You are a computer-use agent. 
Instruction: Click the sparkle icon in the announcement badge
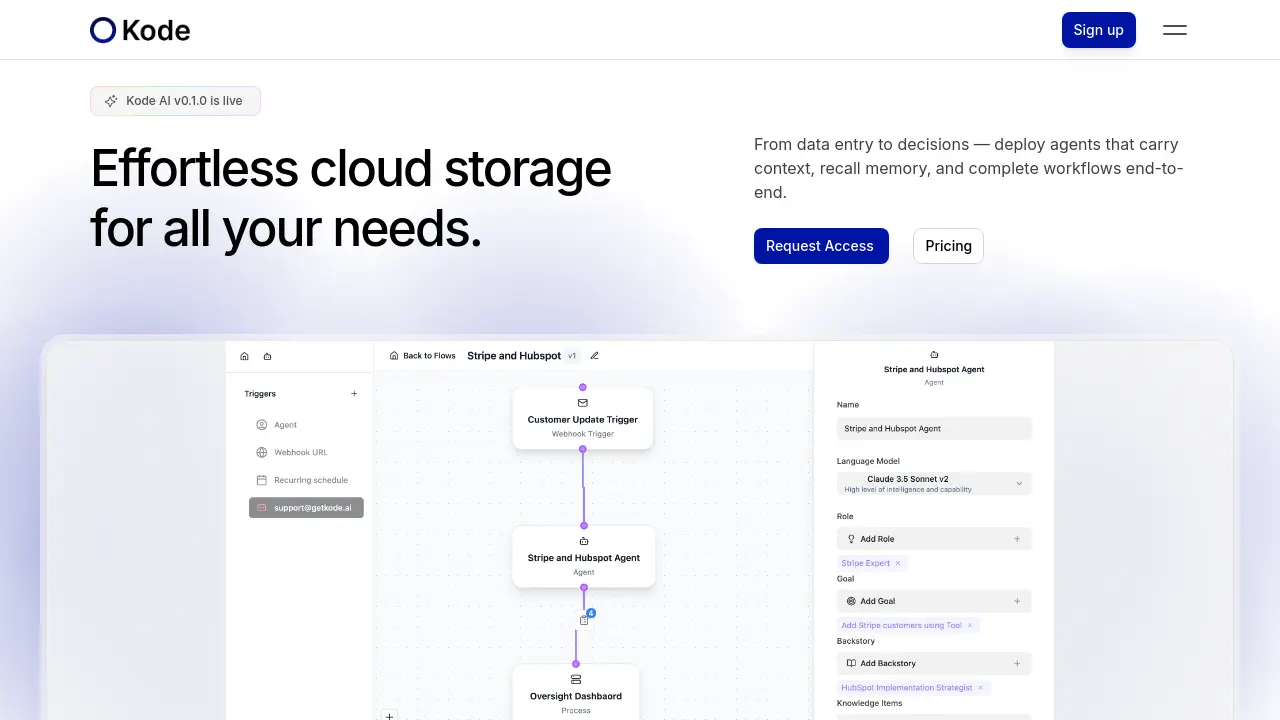111,101
